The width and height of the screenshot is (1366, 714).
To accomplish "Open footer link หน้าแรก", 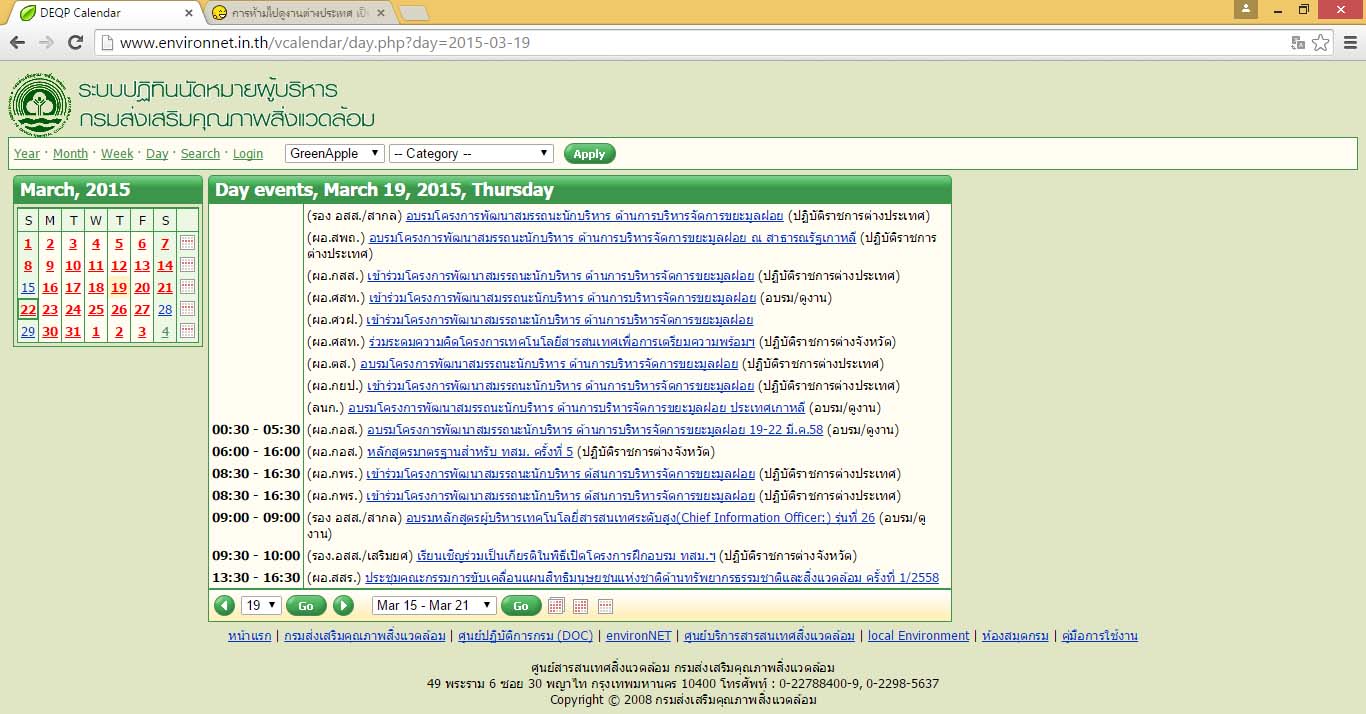I will pyautogui.click(x=249, y=636).
